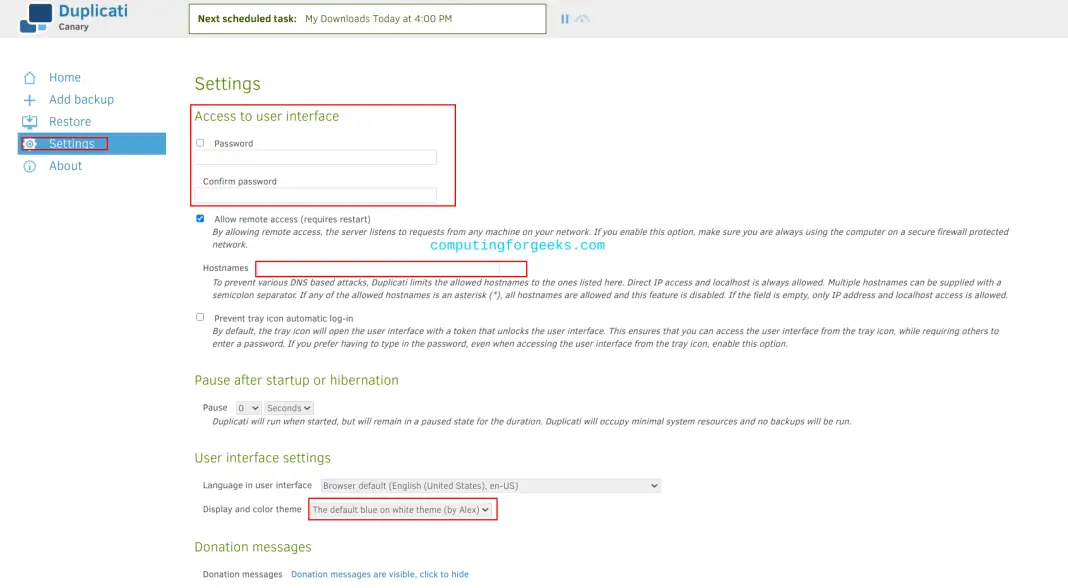Click the Home house icon
The height and width of the screenshot is (588, 1068).
pyautogui.click(x=30, y=78)
